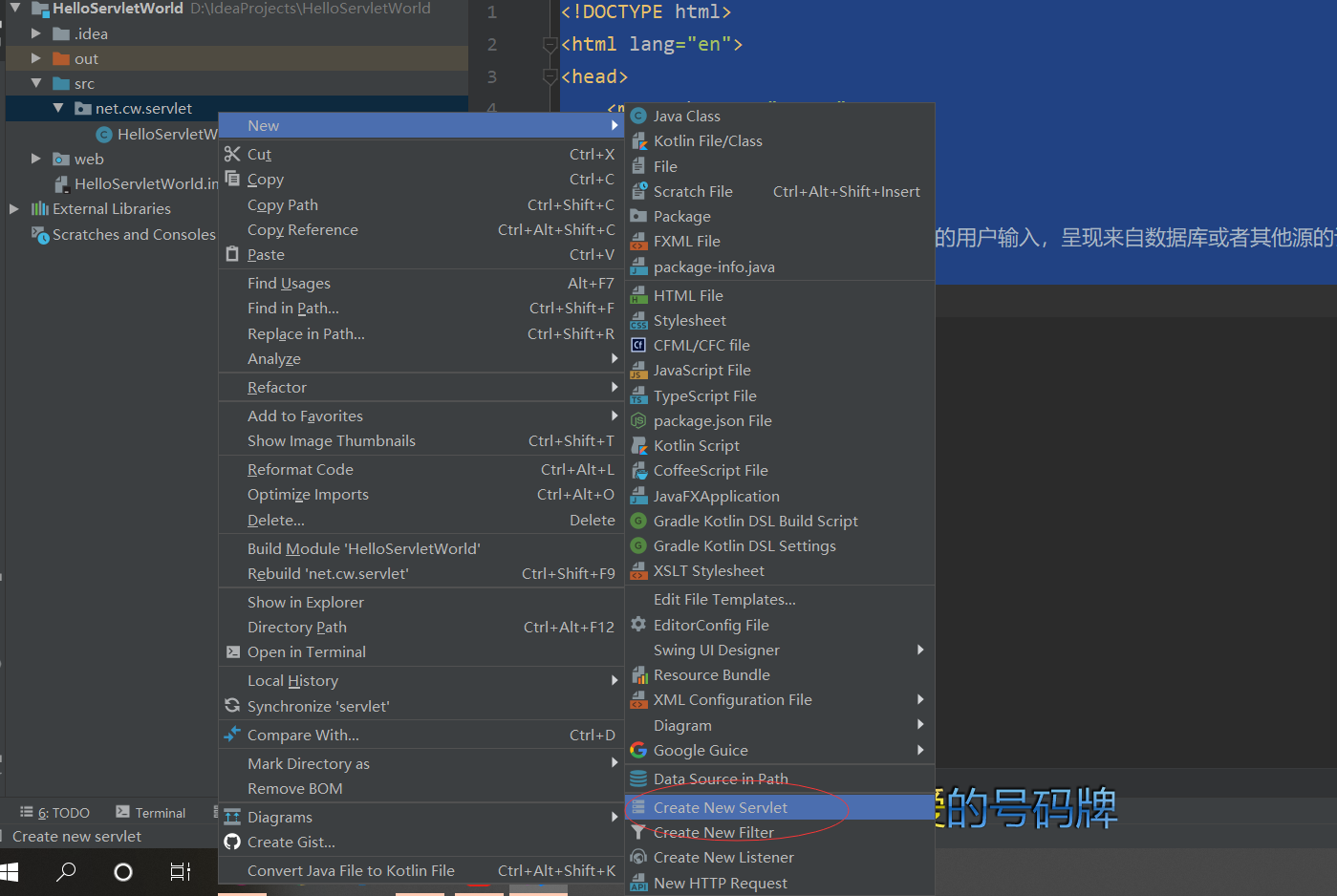The image size is (1337, 896).
Task: Click the Package folder icon
Action: click(639, 216)
